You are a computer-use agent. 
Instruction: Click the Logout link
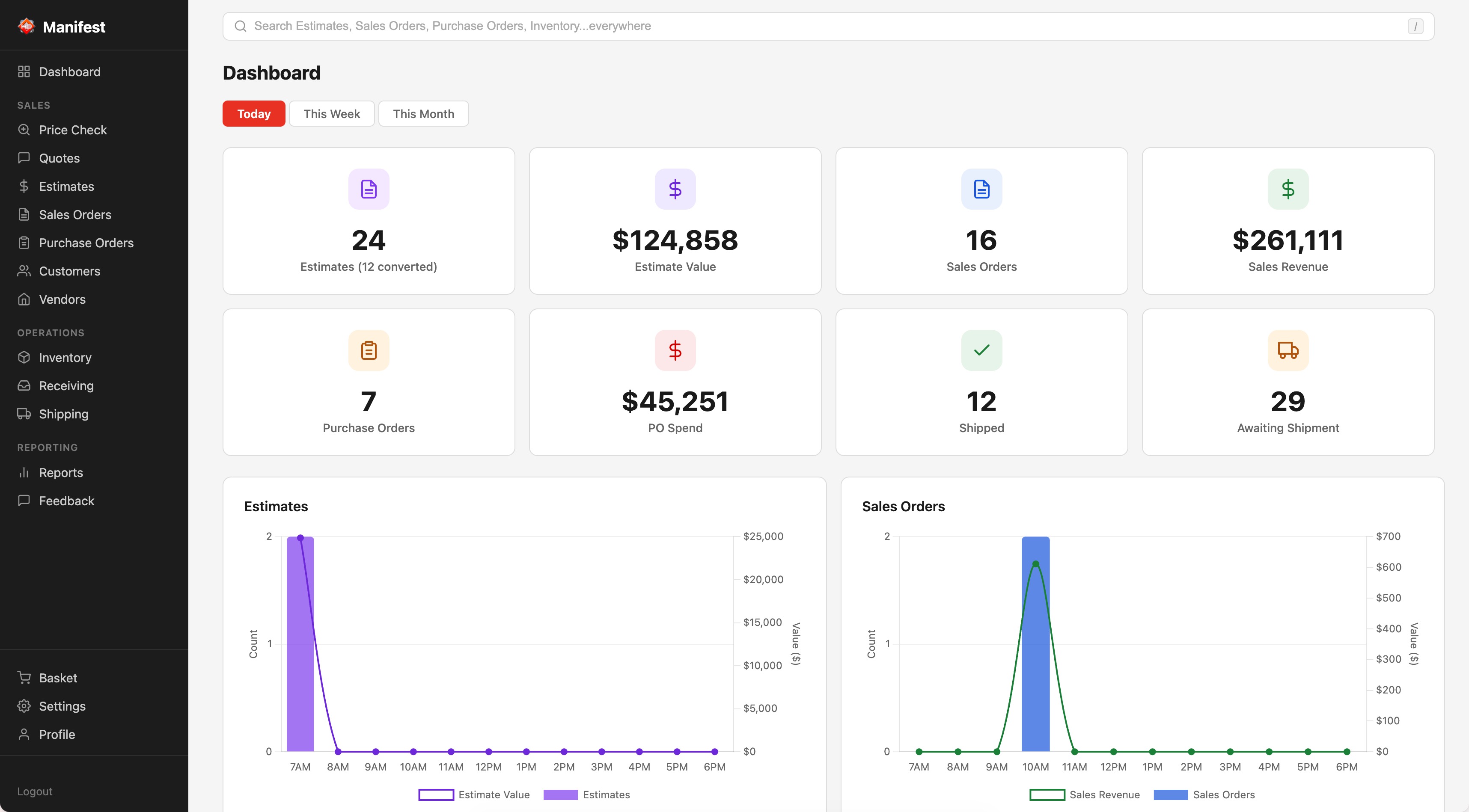point(35,791)
